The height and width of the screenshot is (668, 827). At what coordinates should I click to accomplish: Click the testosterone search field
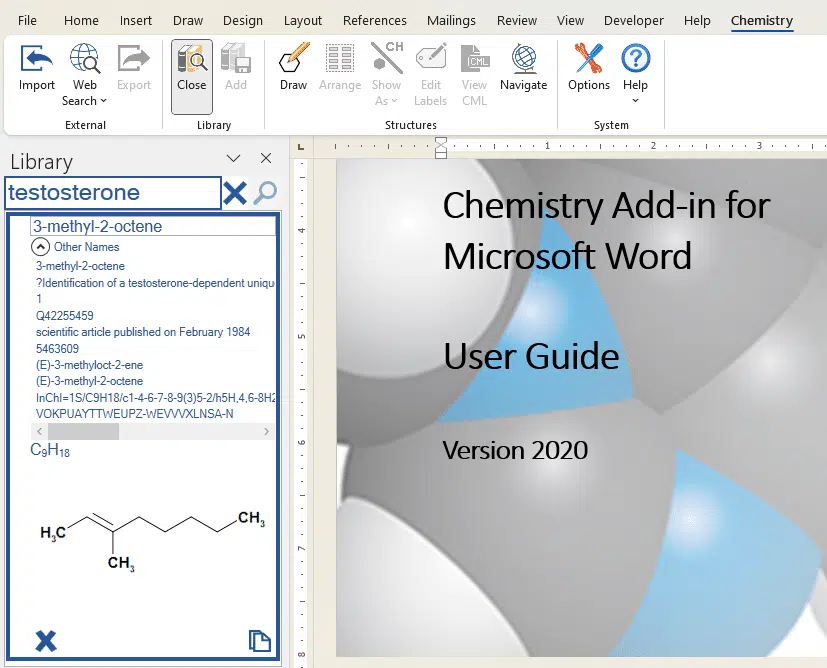point(113,193)
